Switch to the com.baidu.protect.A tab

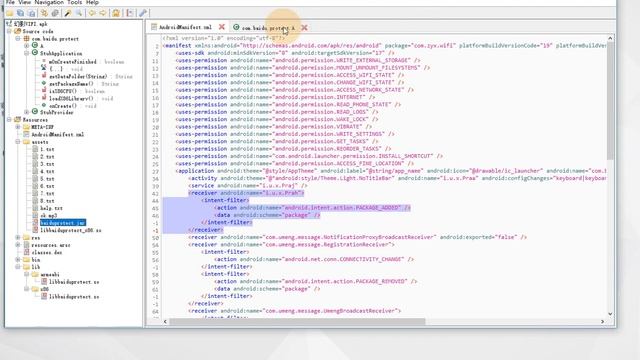point(268,28)
